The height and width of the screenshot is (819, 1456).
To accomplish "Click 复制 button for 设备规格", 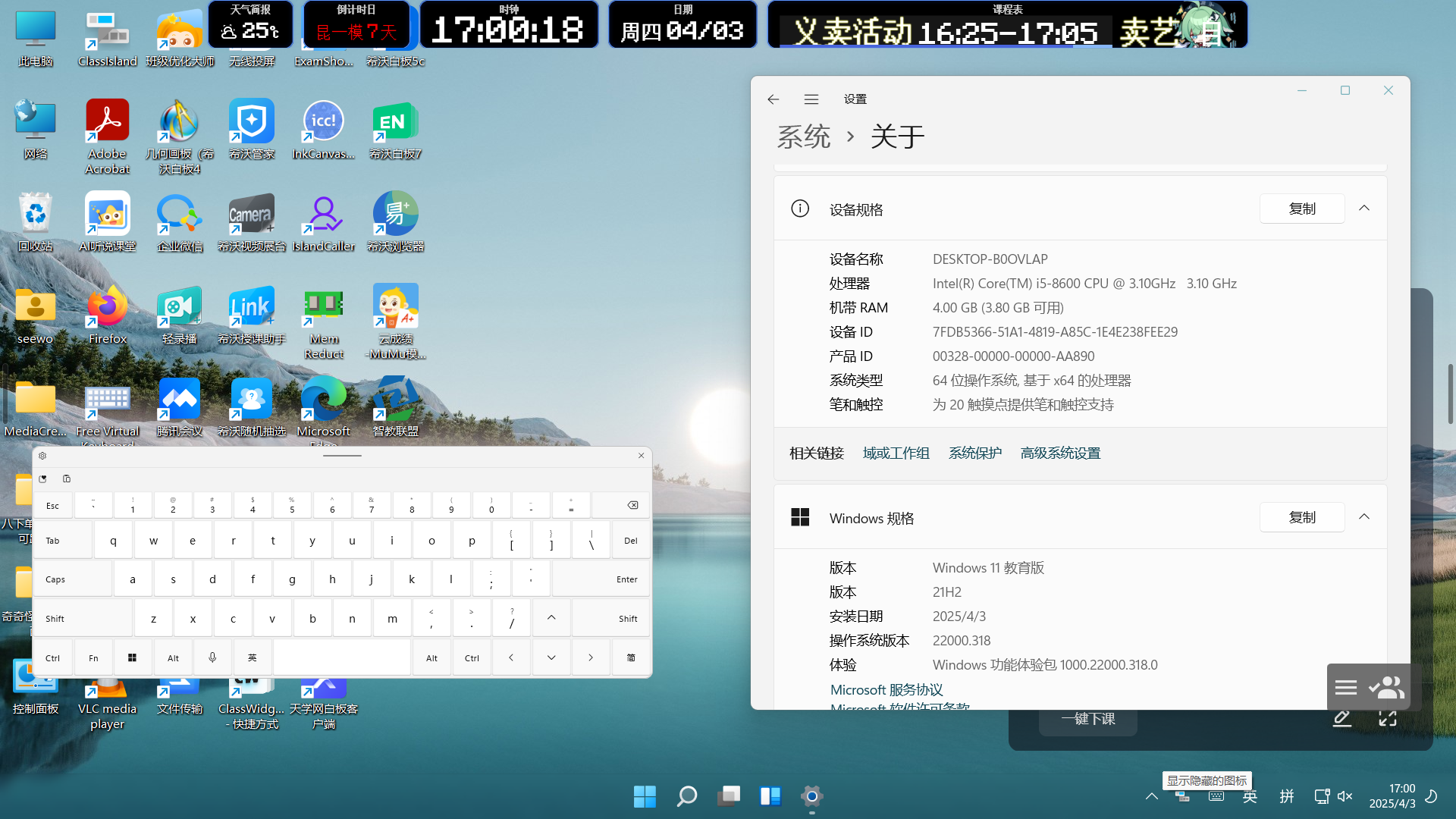I will (x=1302, y=209).
